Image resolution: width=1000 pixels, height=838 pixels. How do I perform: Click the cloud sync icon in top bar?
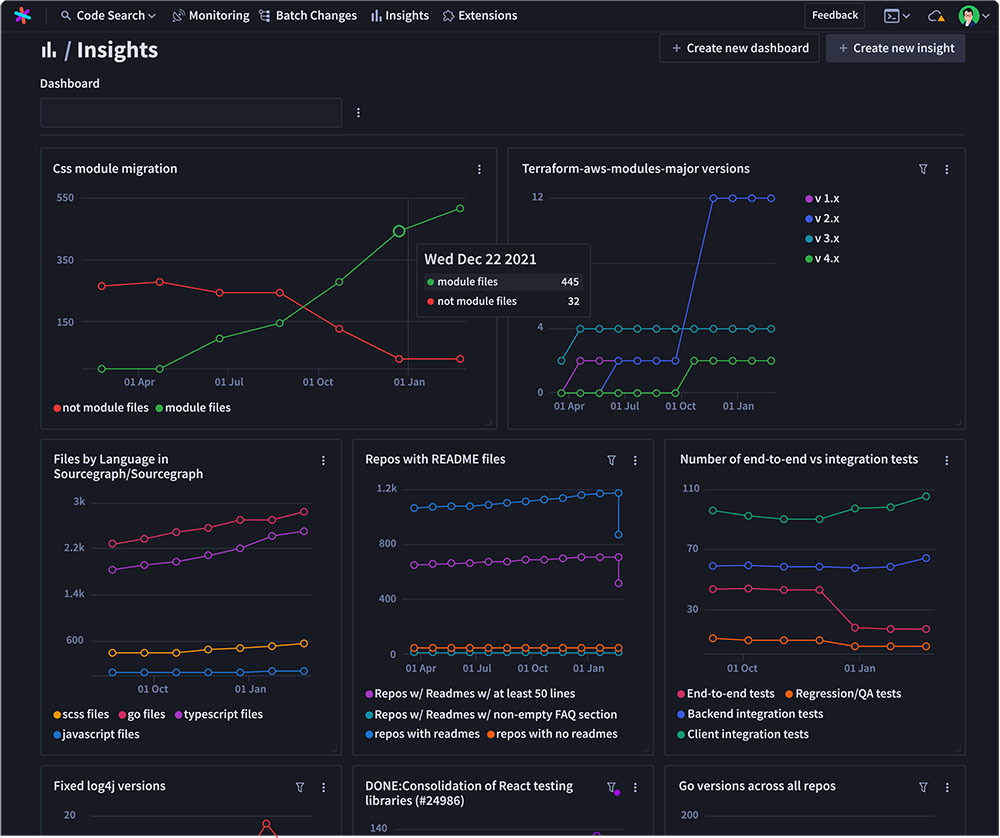coord(935,15)
